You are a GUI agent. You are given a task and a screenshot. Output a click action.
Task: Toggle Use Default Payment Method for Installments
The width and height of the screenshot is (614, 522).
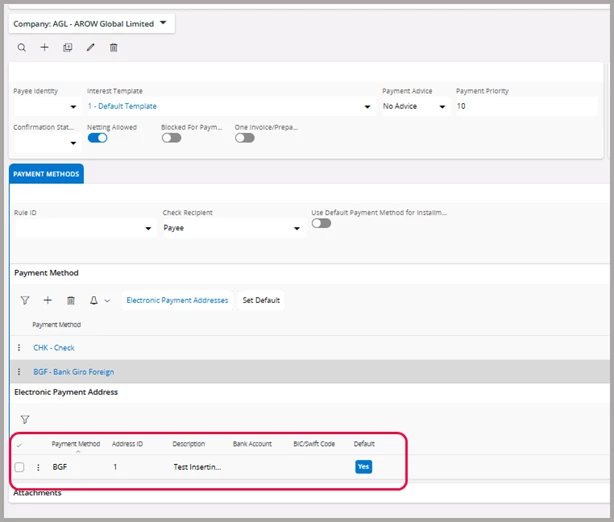(321, 223)
